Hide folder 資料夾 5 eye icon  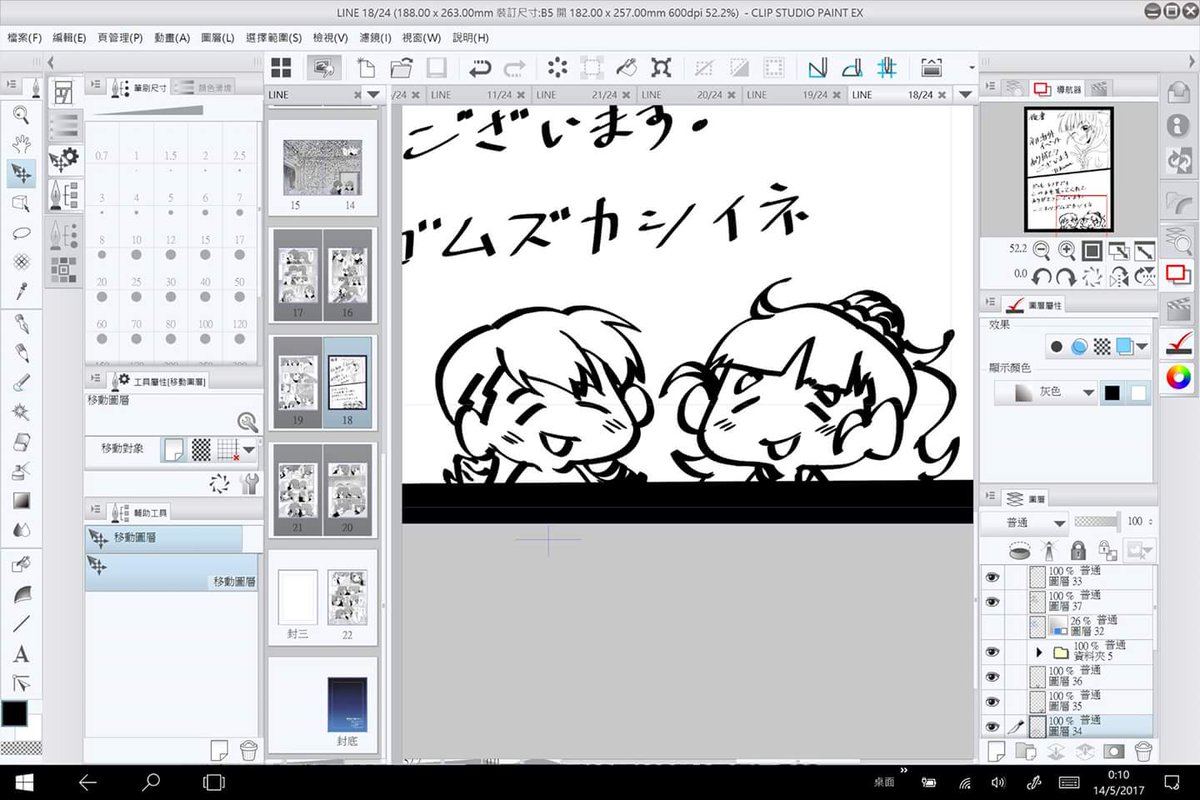coord(992,652)
